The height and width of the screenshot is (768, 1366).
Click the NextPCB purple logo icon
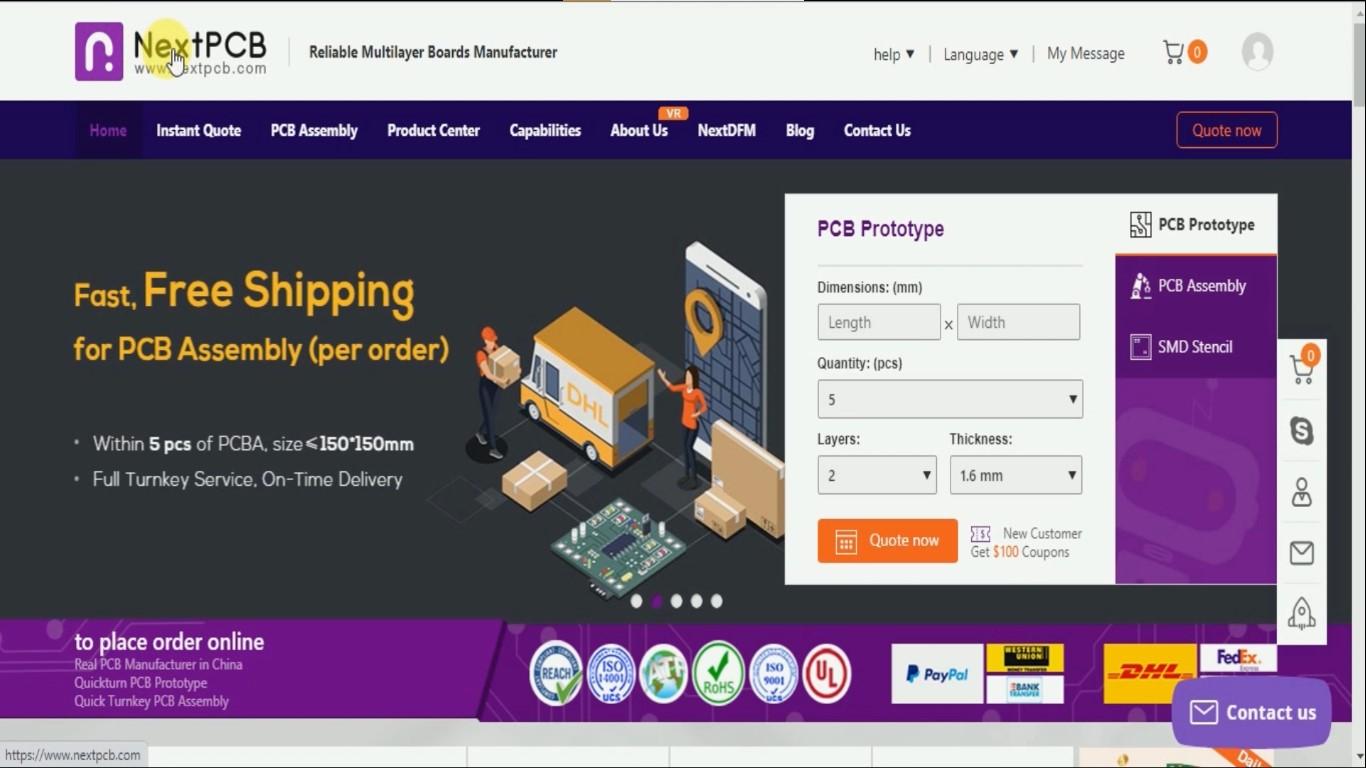click(x=99, y=51)
